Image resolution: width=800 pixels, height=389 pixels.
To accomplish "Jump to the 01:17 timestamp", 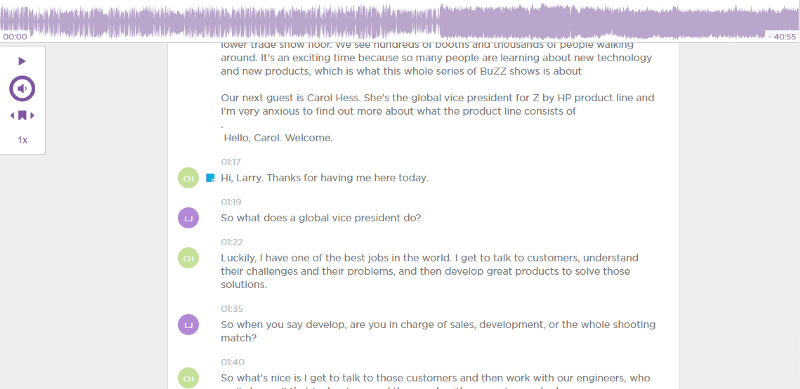I will point(231,162).
